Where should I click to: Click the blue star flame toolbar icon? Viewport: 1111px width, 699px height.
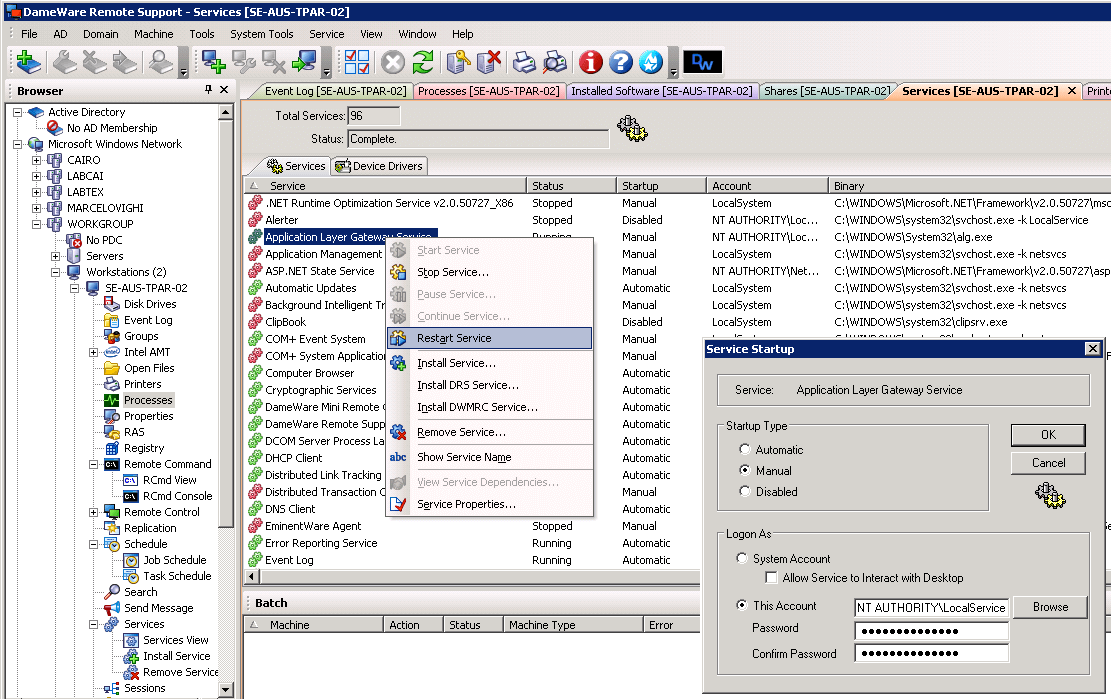pos(650,62)
